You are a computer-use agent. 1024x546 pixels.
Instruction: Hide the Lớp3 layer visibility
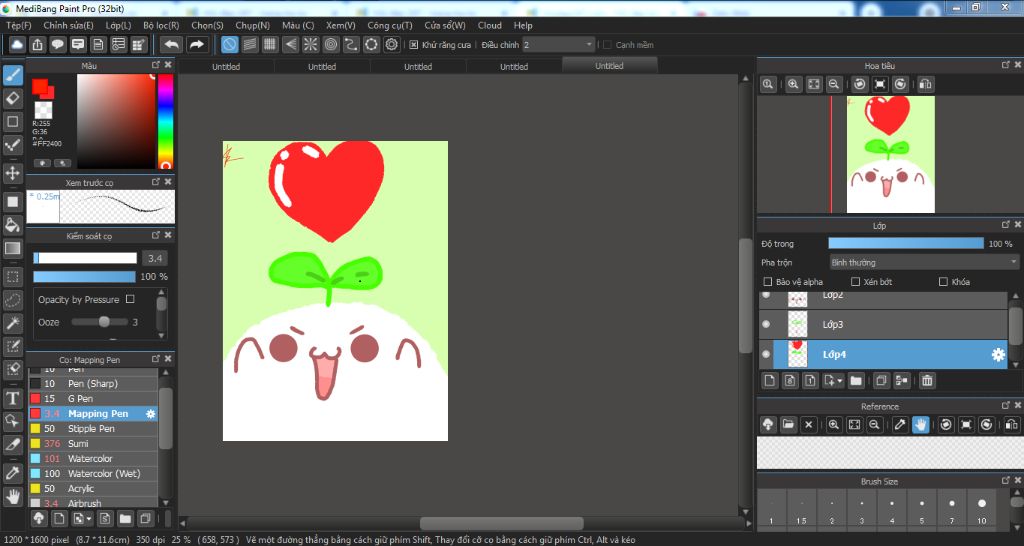(766, 324)
